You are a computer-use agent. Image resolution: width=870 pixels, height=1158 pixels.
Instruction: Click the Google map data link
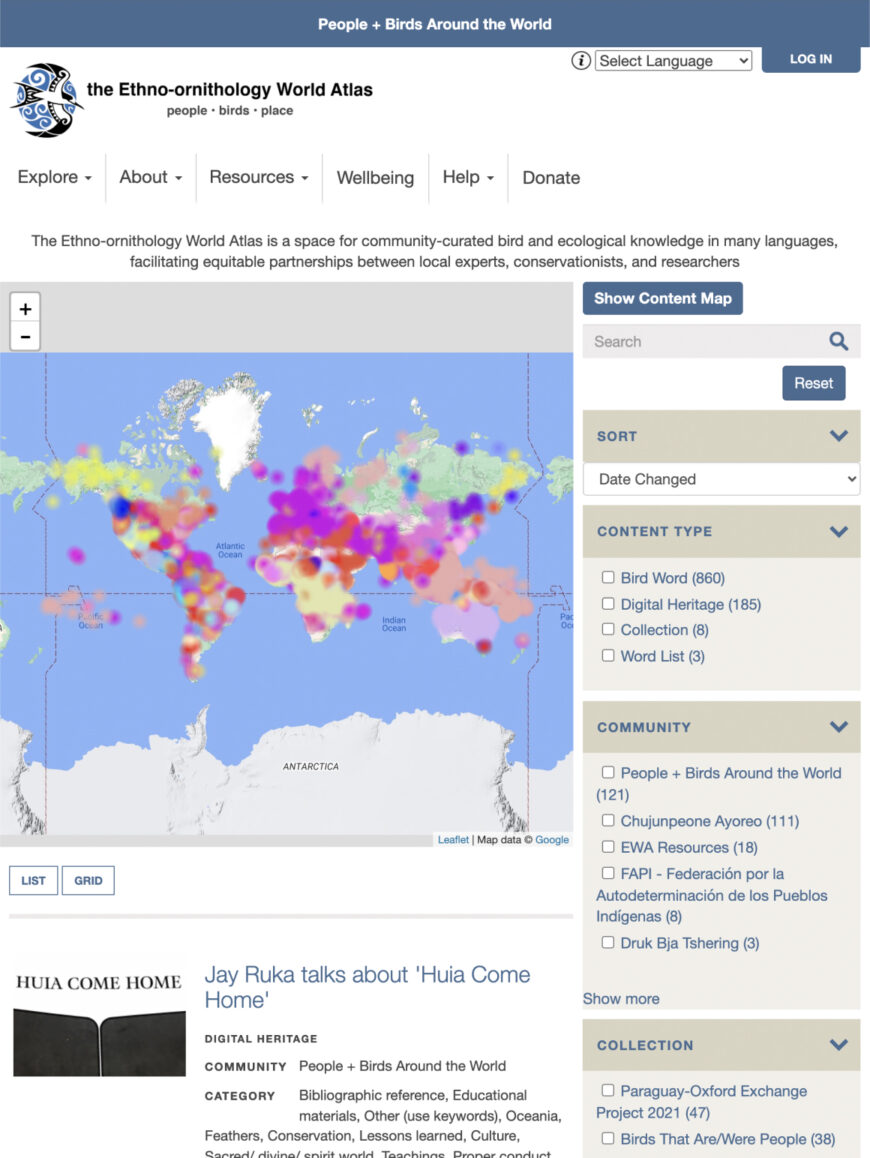click(x=552, y=839)
